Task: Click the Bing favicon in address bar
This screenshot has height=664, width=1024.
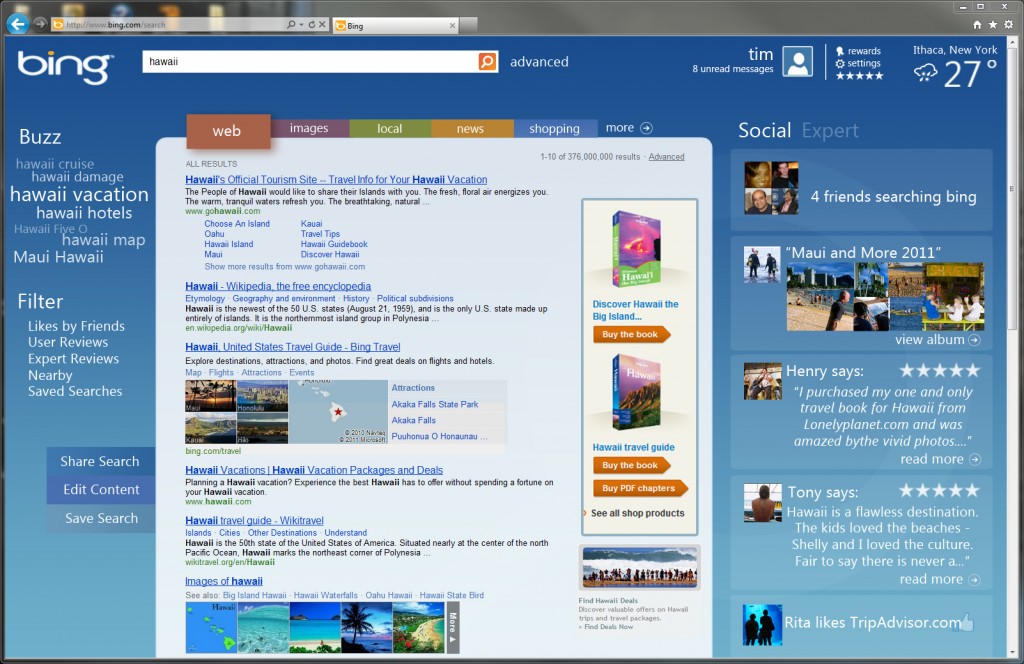Action: [58, 25]
